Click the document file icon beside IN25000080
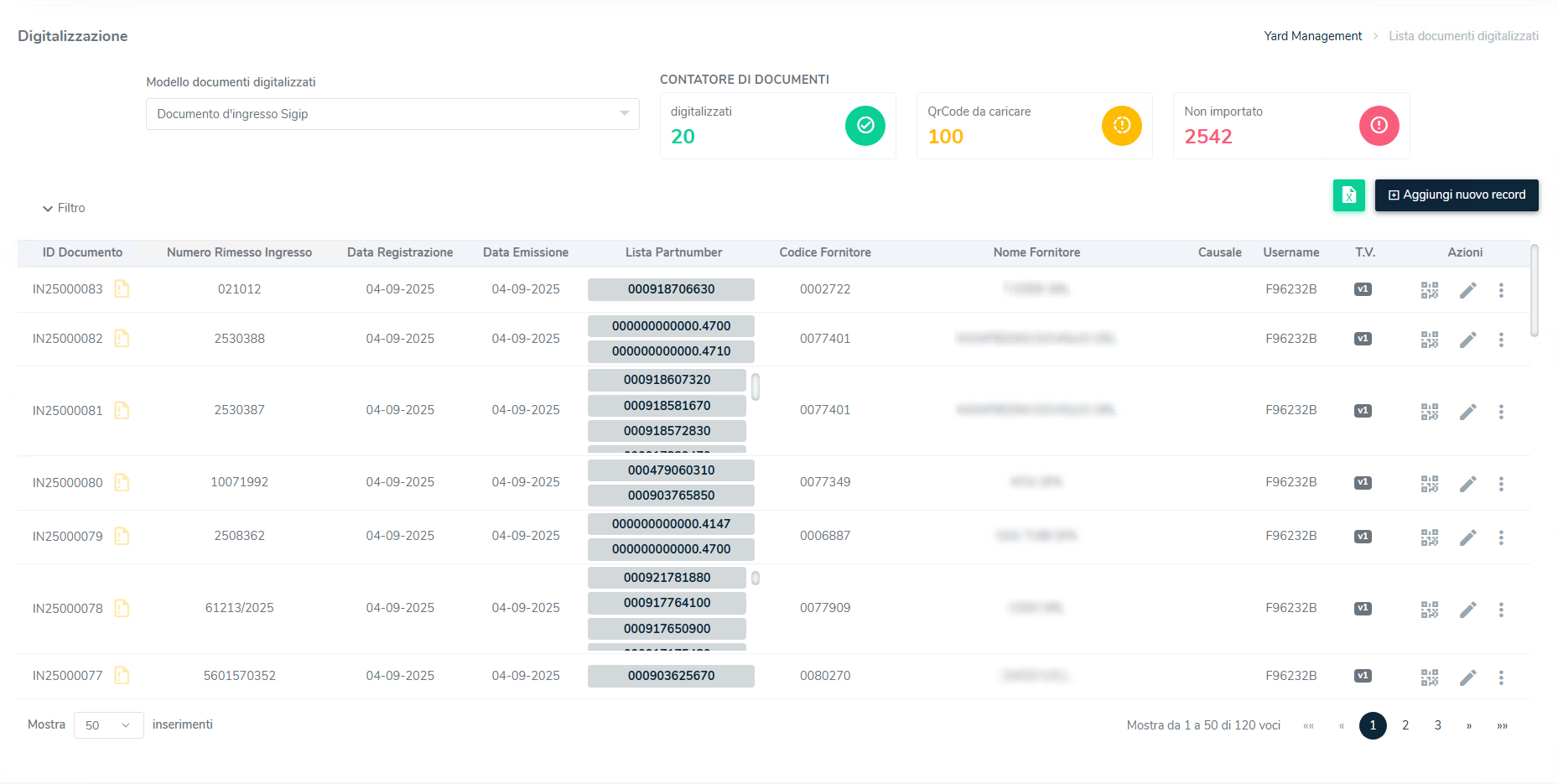 point(122,482)
